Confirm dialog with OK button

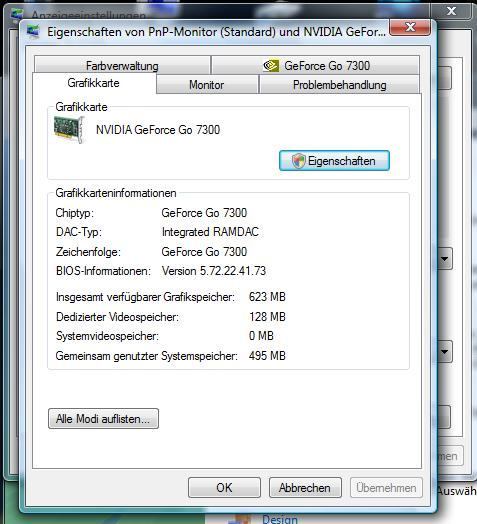click(x=224, y=488)
